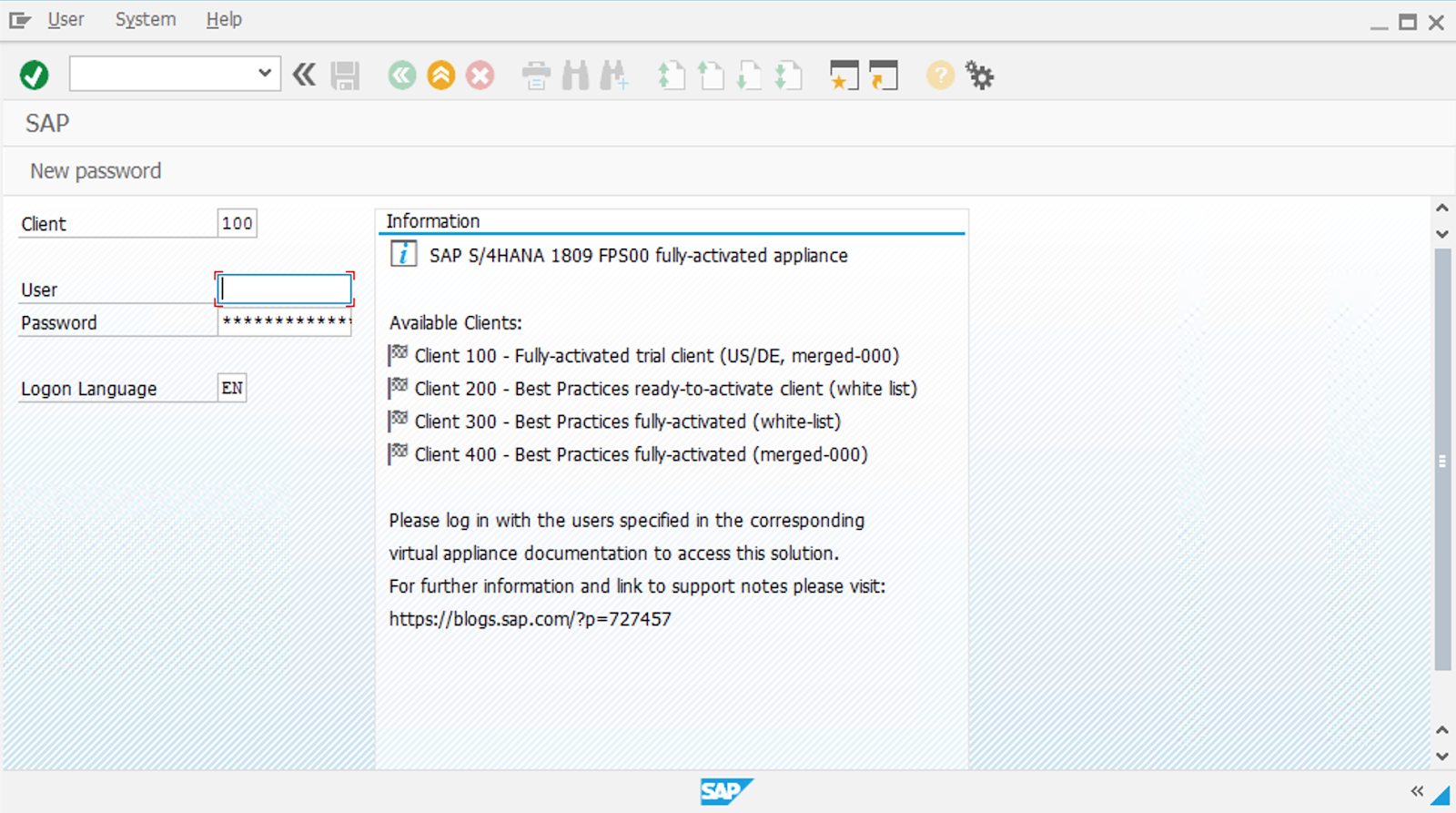
Task: Click the 'virtual appliance documentation' line
Action: pos(614,553)
